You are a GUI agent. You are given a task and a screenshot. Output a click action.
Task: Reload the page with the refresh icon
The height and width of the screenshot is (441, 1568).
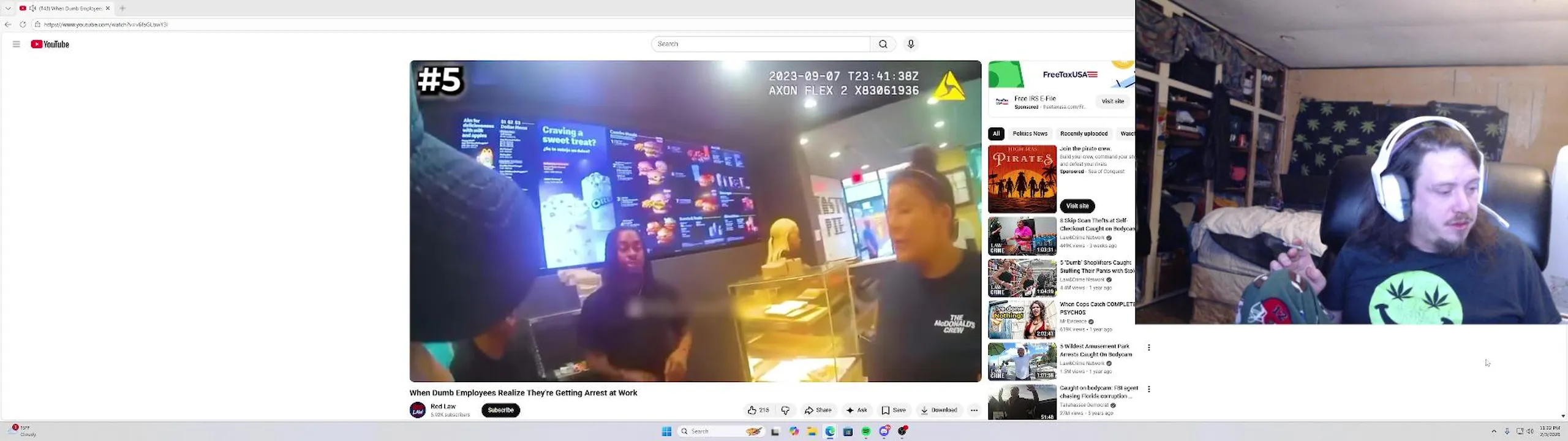pyautogui.click(x=23, y=24)
